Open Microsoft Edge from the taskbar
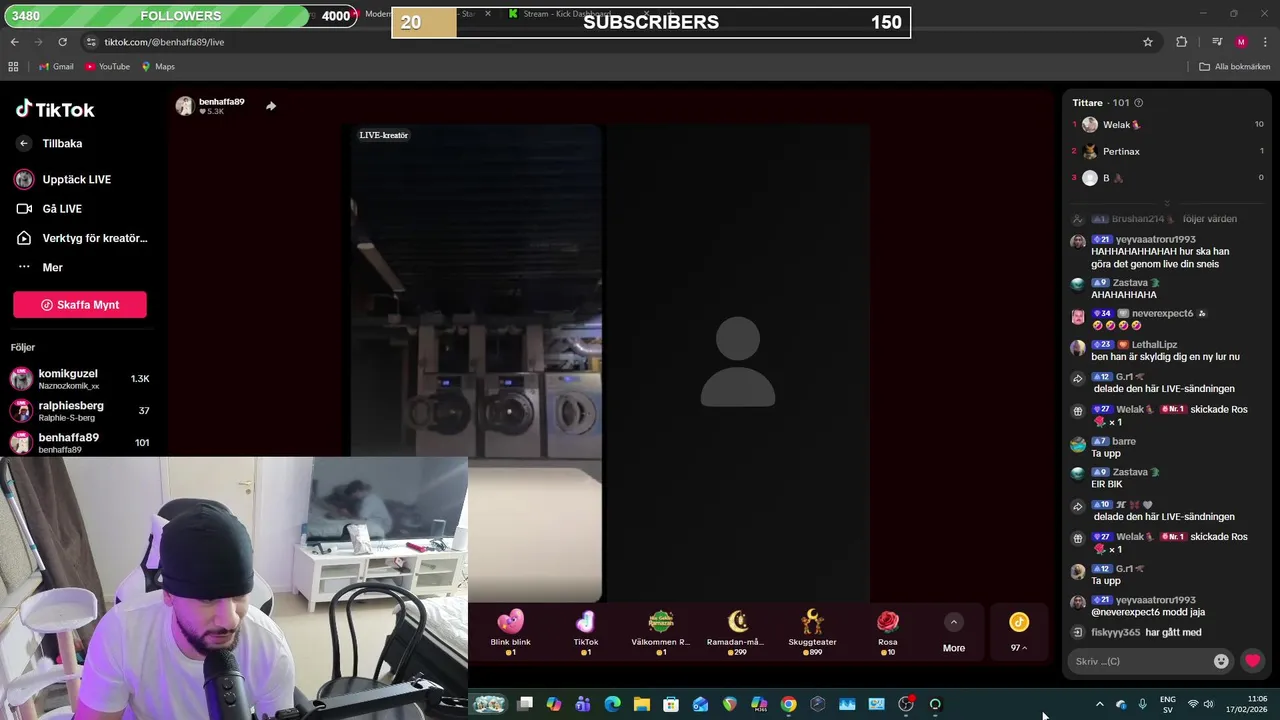 click(x=612, y=704)
